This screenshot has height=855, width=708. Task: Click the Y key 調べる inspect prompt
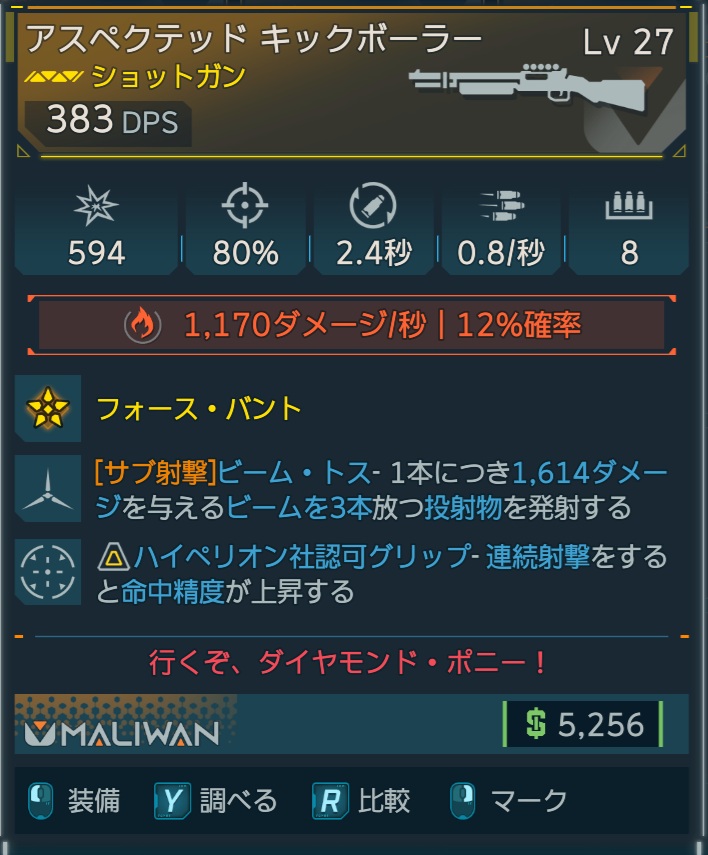point(216,800)
